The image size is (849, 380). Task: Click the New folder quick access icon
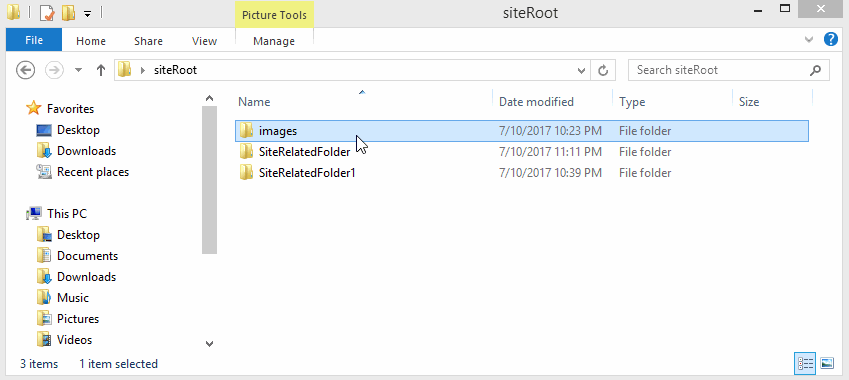point(69,12)
